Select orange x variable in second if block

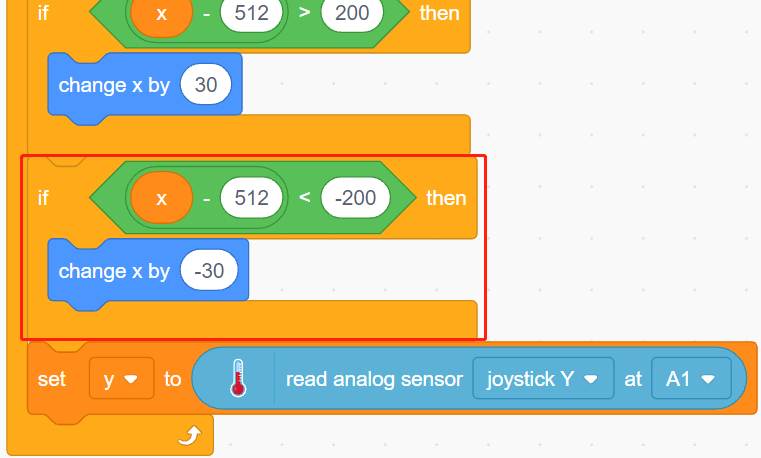click(162, 197)
